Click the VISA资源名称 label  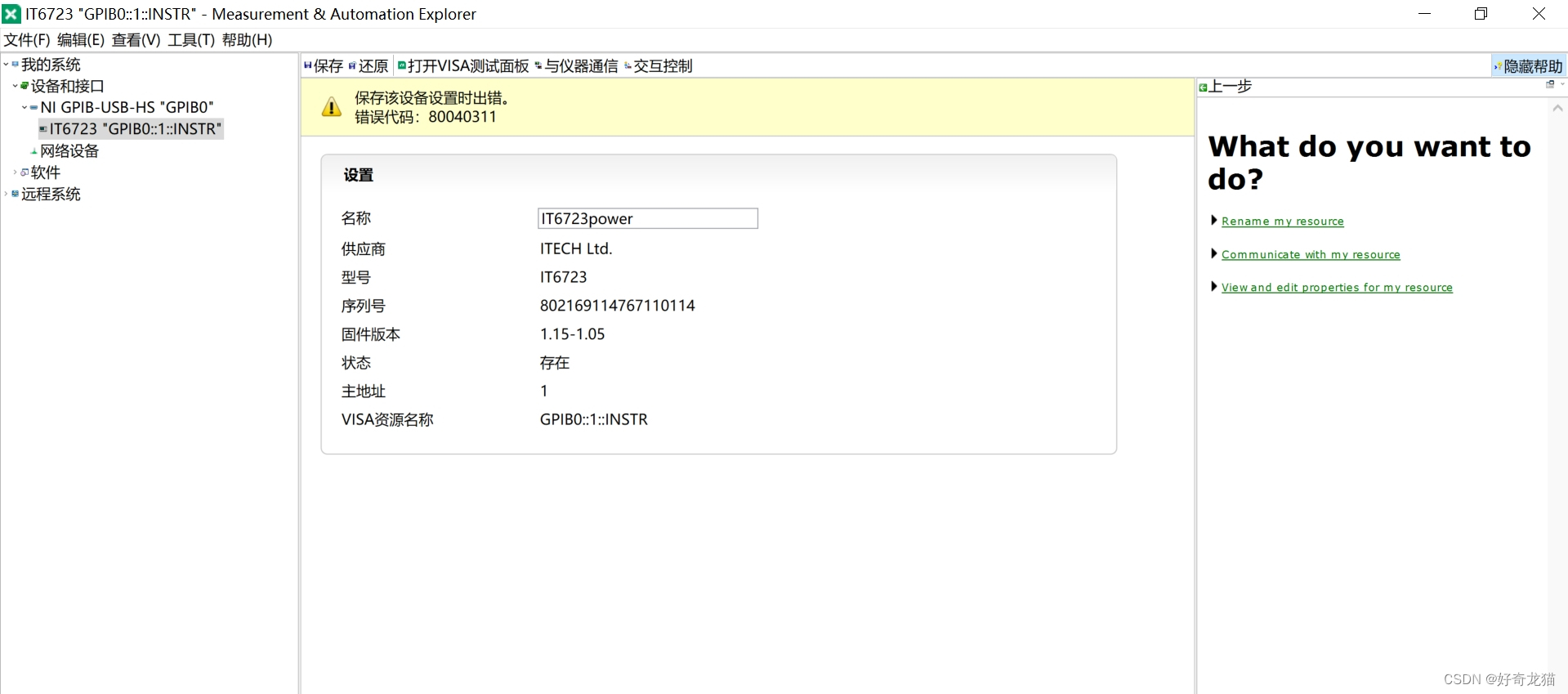[387, 419]
